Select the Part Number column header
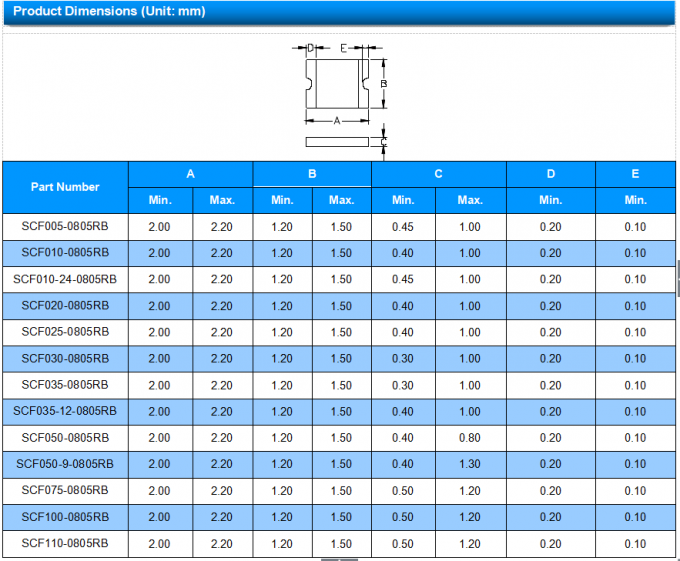Viewport: 680px width, 561px height. [x=65, y=187]
